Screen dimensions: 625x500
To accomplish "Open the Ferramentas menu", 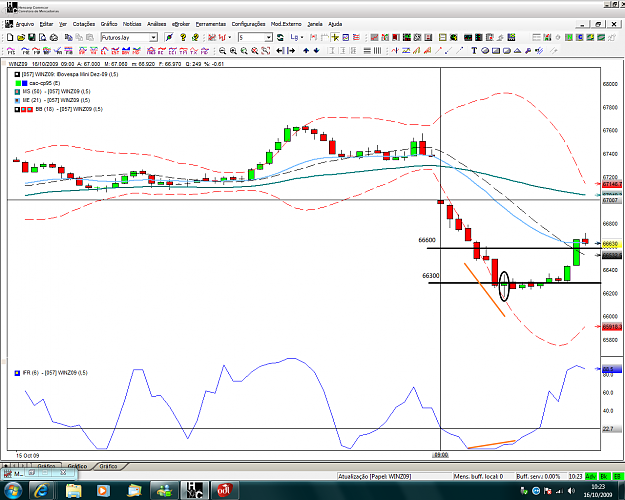I will [x=210, y=24].
